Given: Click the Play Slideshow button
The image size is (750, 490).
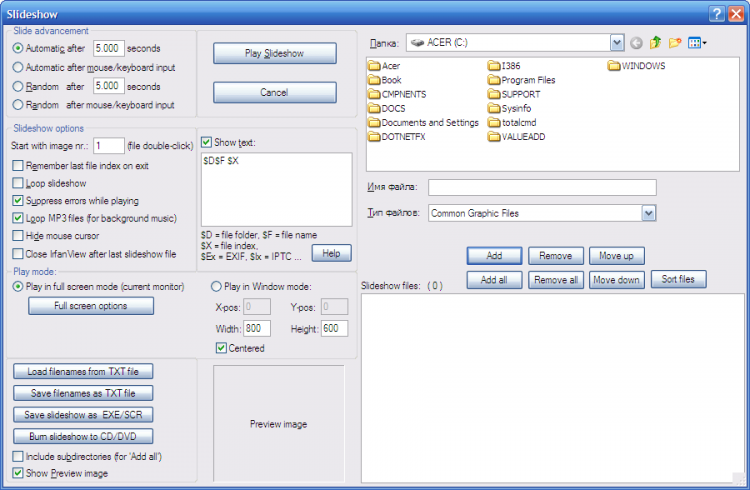Looking at the screenshot, I should click(275, 53).
